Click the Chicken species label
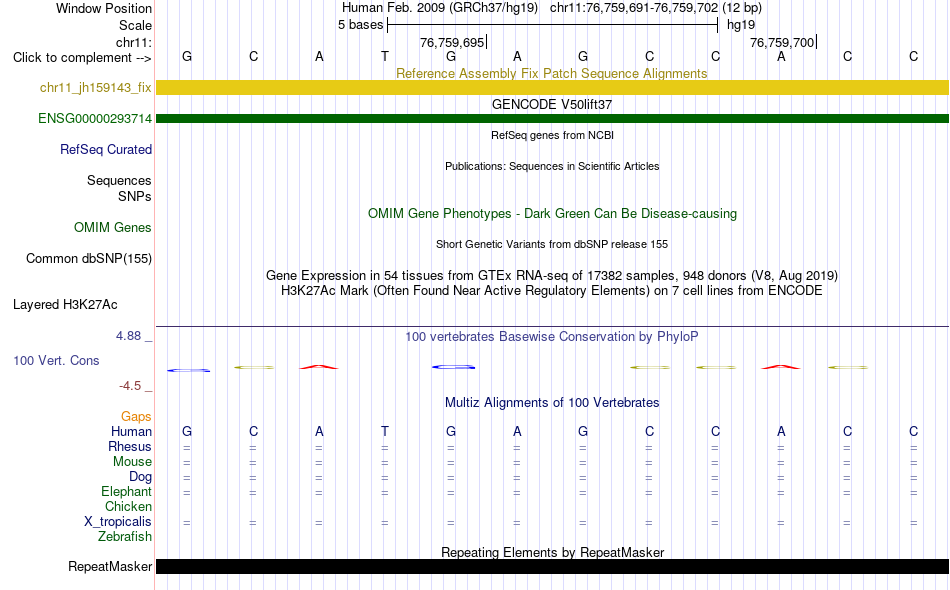Viewport: 950px width, 590px height. (128, 506)
